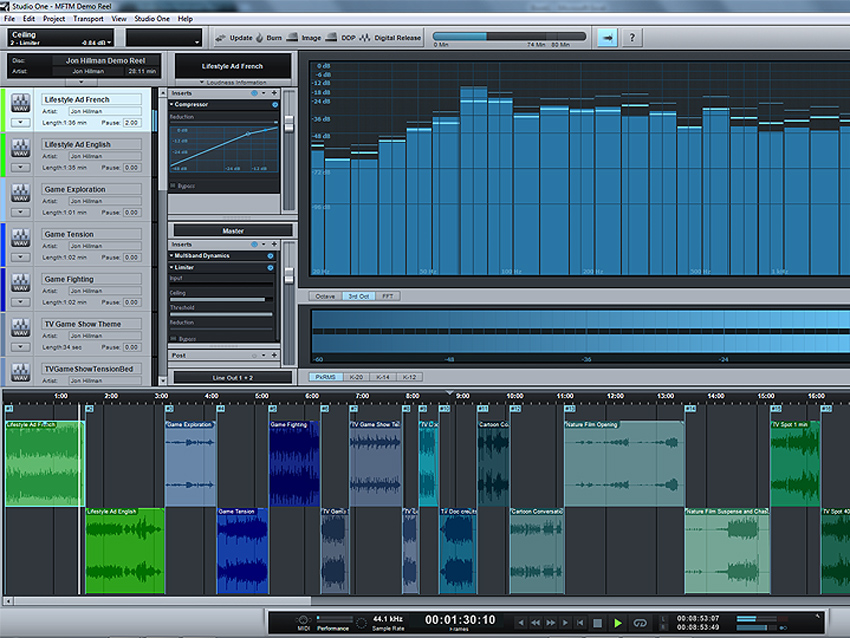Click the Update toolbar icon
This screenshot has width=850, height=638.
(x=222, y=38)
